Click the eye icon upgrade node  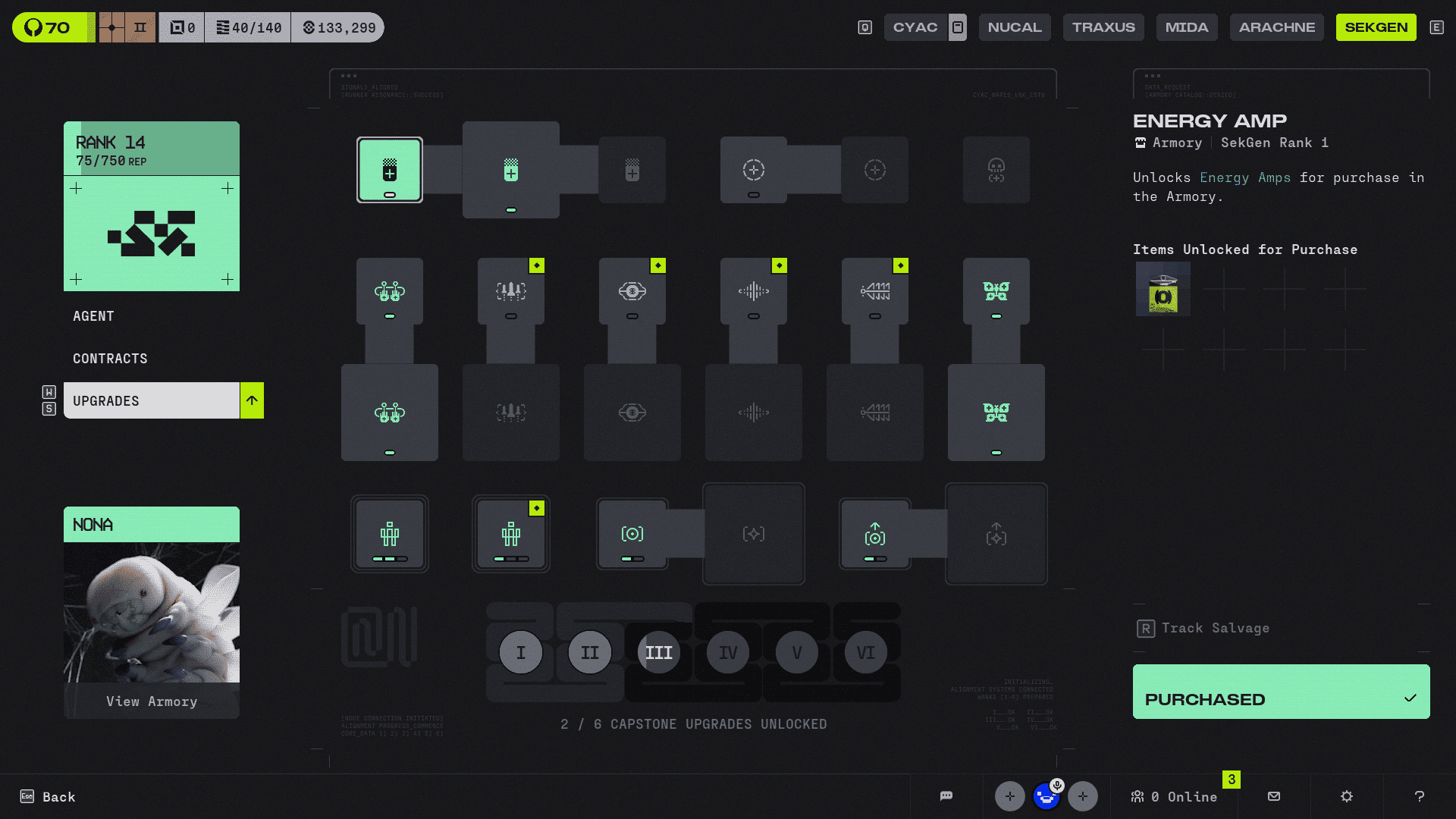pos(632,291)
